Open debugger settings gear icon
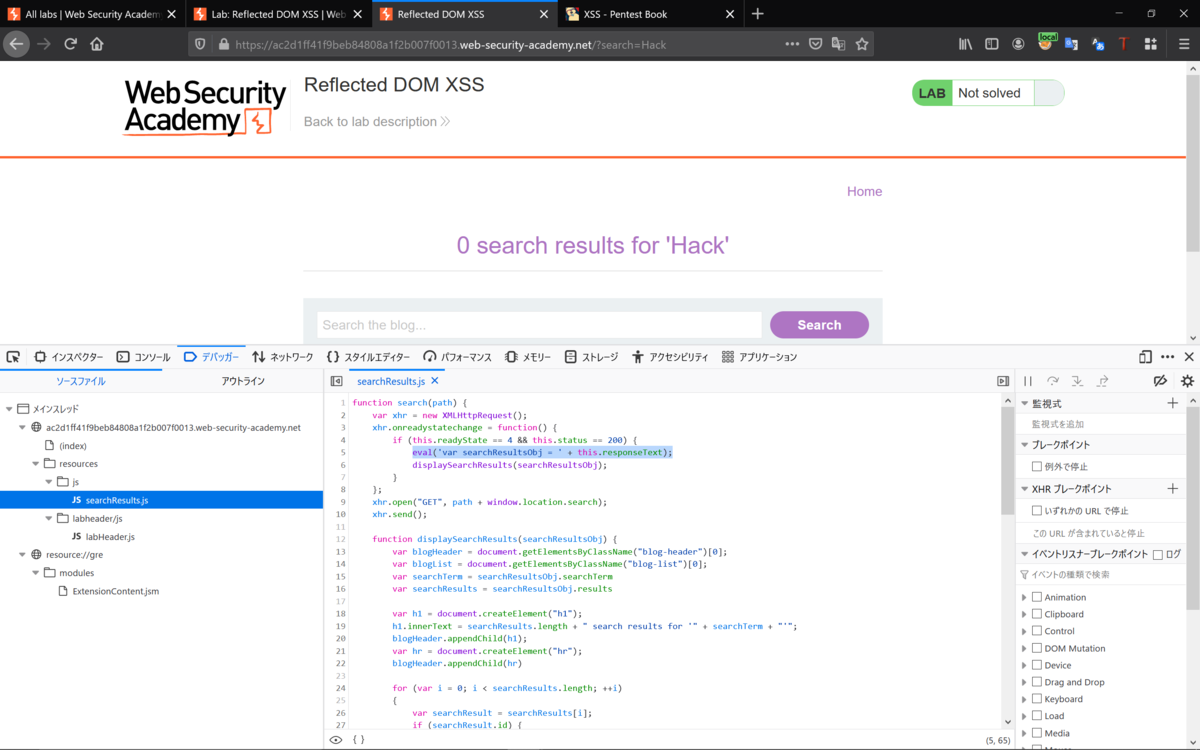The image size is (1200, 750). click(x=1187, y=381)
